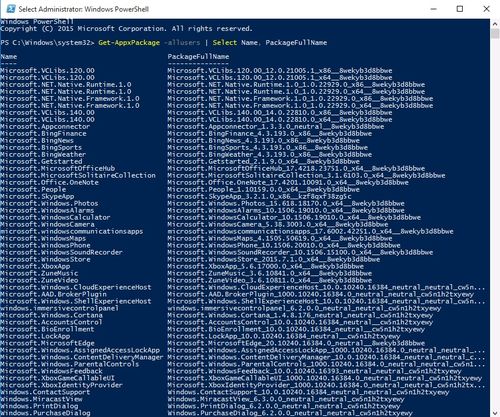Click Microsoft.SkypeApp in Name column
Screen dimensions: 500x417
tap(37, 197)
